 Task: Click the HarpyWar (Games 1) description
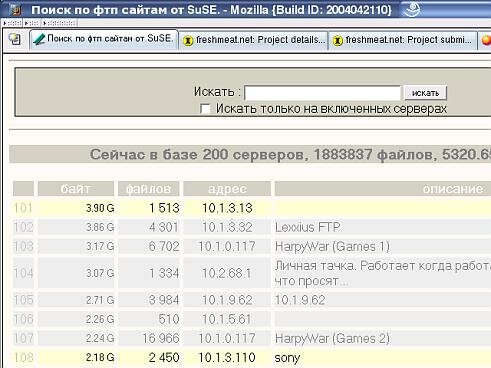[332, 247]
